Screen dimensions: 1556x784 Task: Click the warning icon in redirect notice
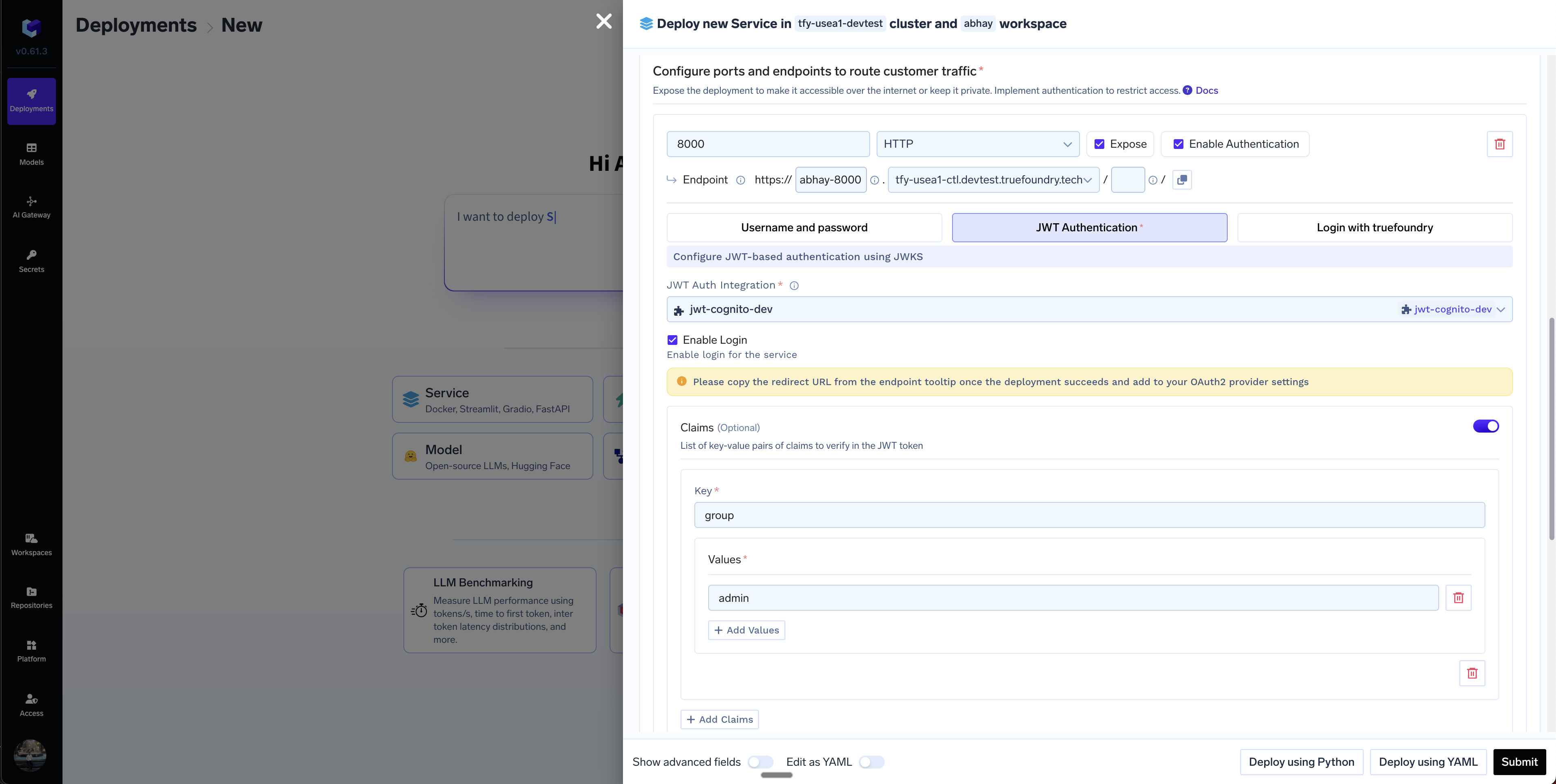click(681, 381)
